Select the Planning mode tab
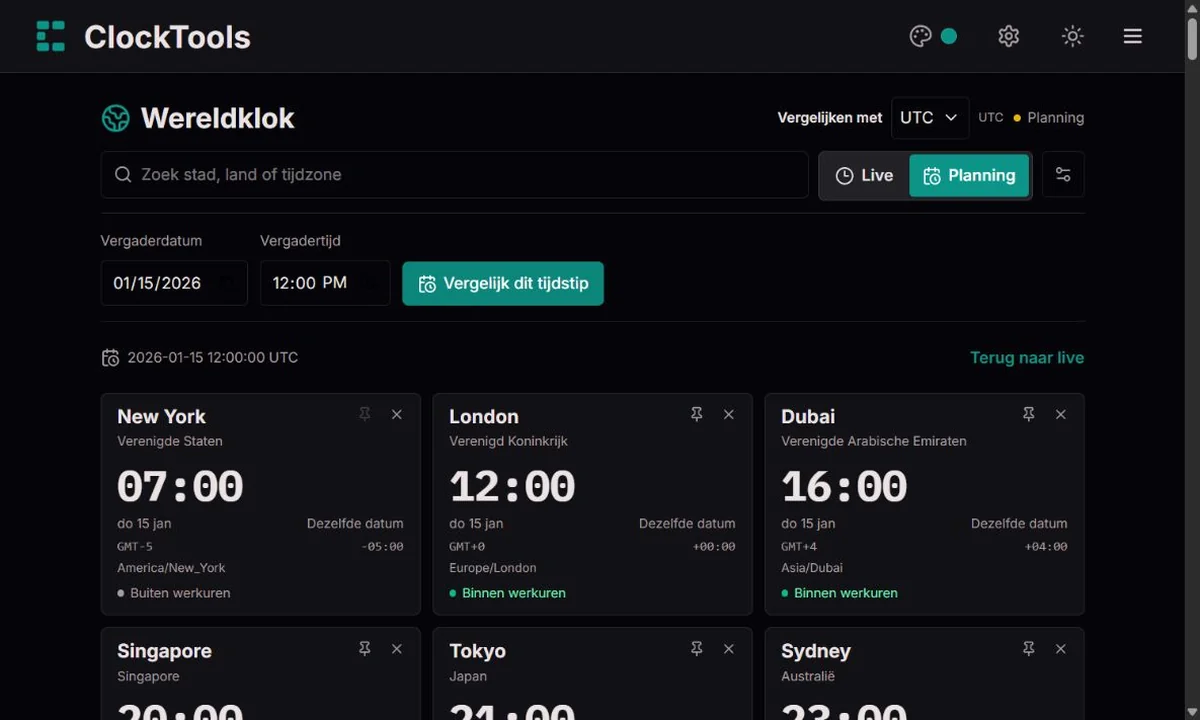 point(969,175)
